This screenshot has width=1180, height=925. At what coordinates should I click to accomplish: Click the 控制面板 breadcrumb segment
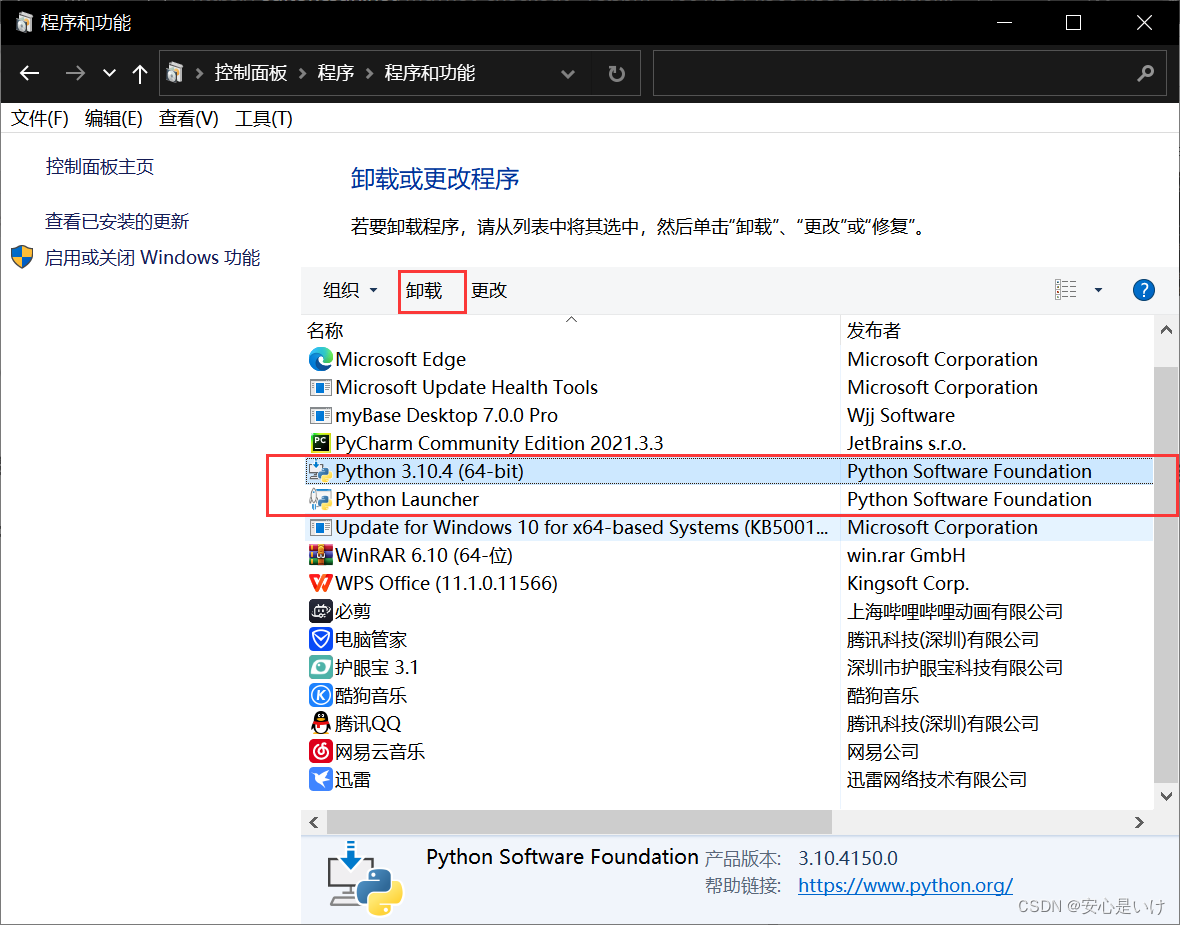(251, 73)
